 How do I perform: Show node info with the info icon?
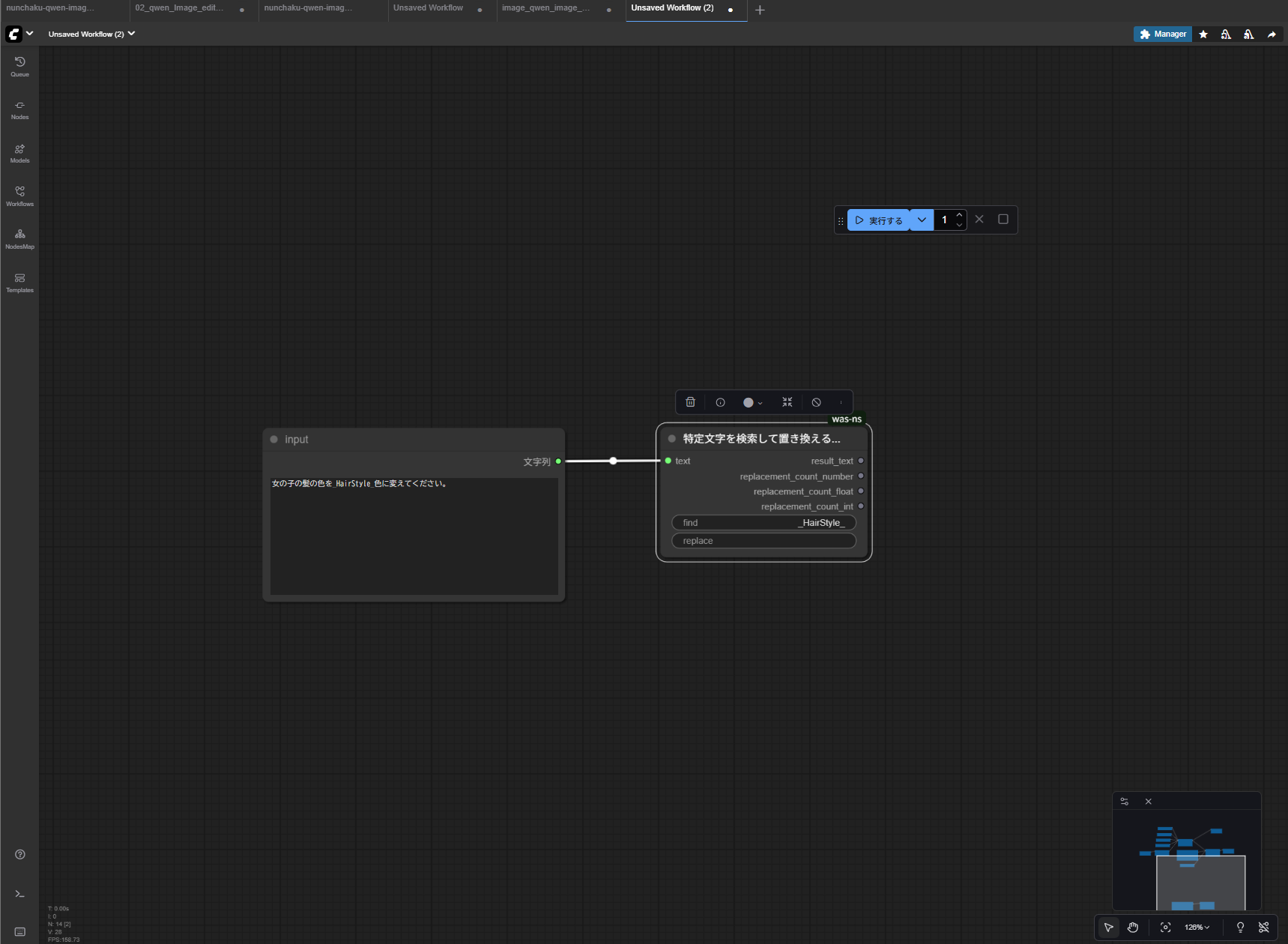(720, 402)
